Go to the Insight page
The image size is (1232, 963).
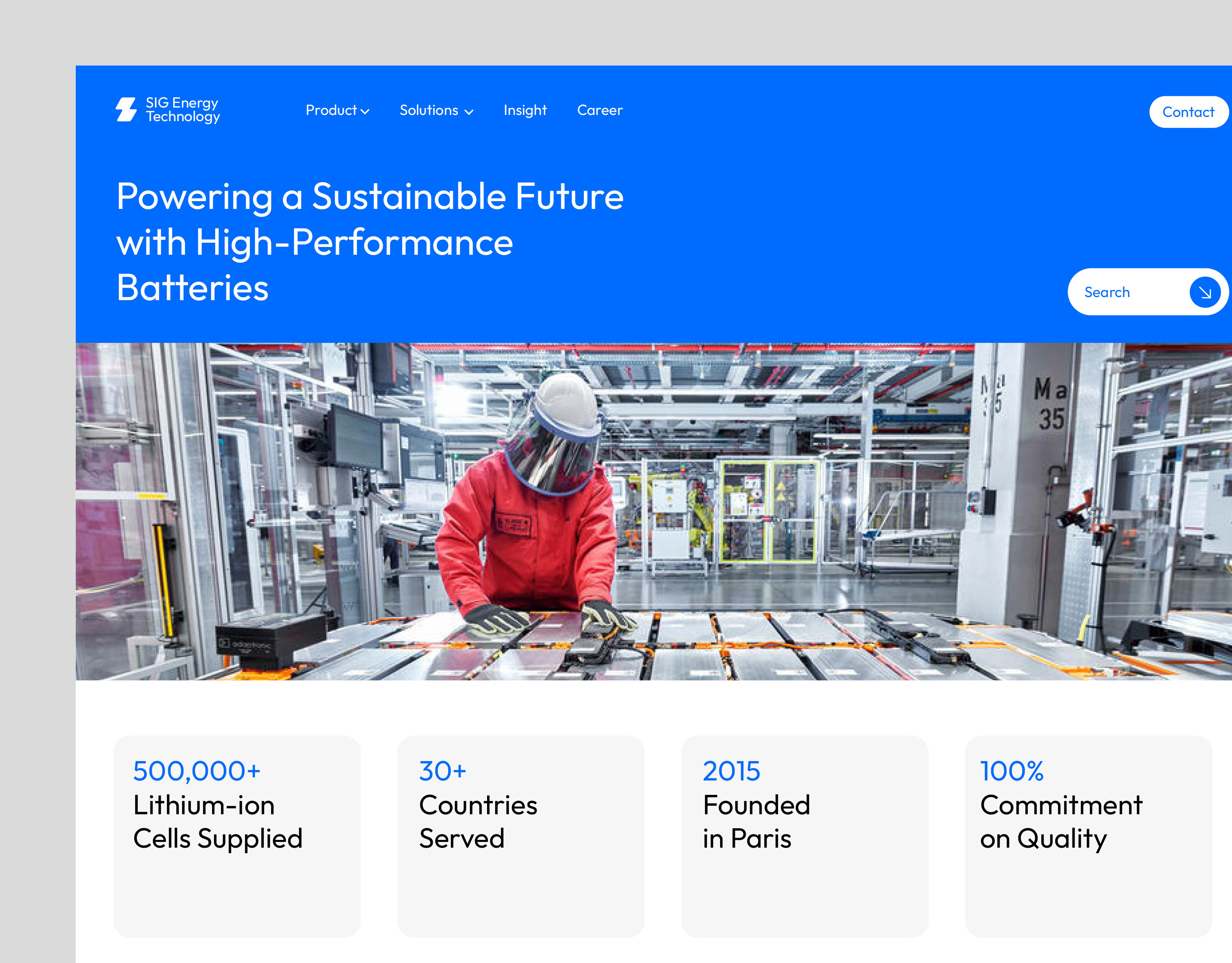point(525,111)
